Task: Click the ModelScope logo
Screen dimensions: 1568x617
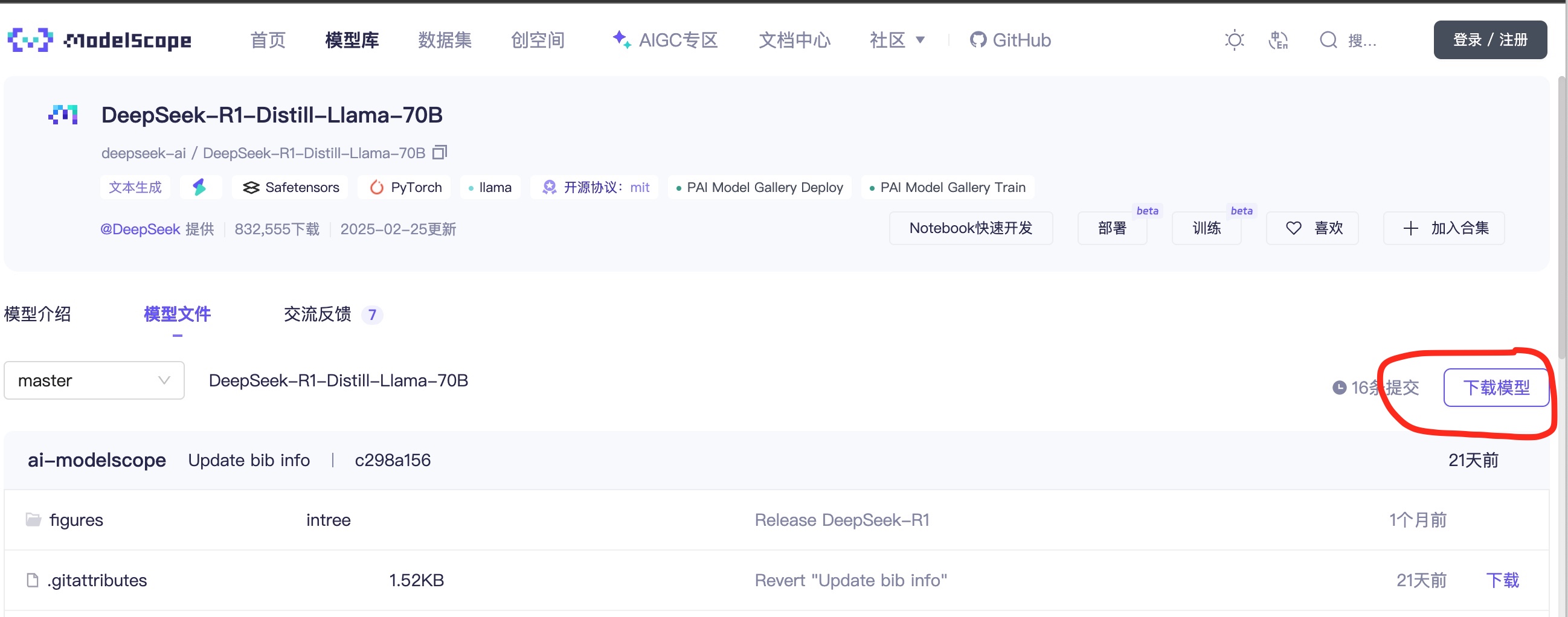Action: 100,40
